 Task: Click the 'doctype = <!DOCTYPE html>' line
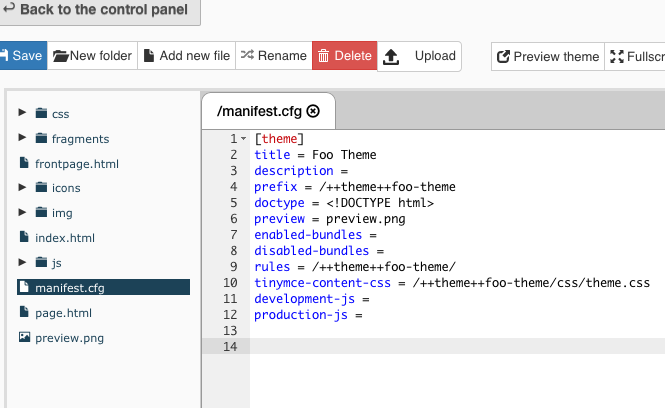(344, 203)
